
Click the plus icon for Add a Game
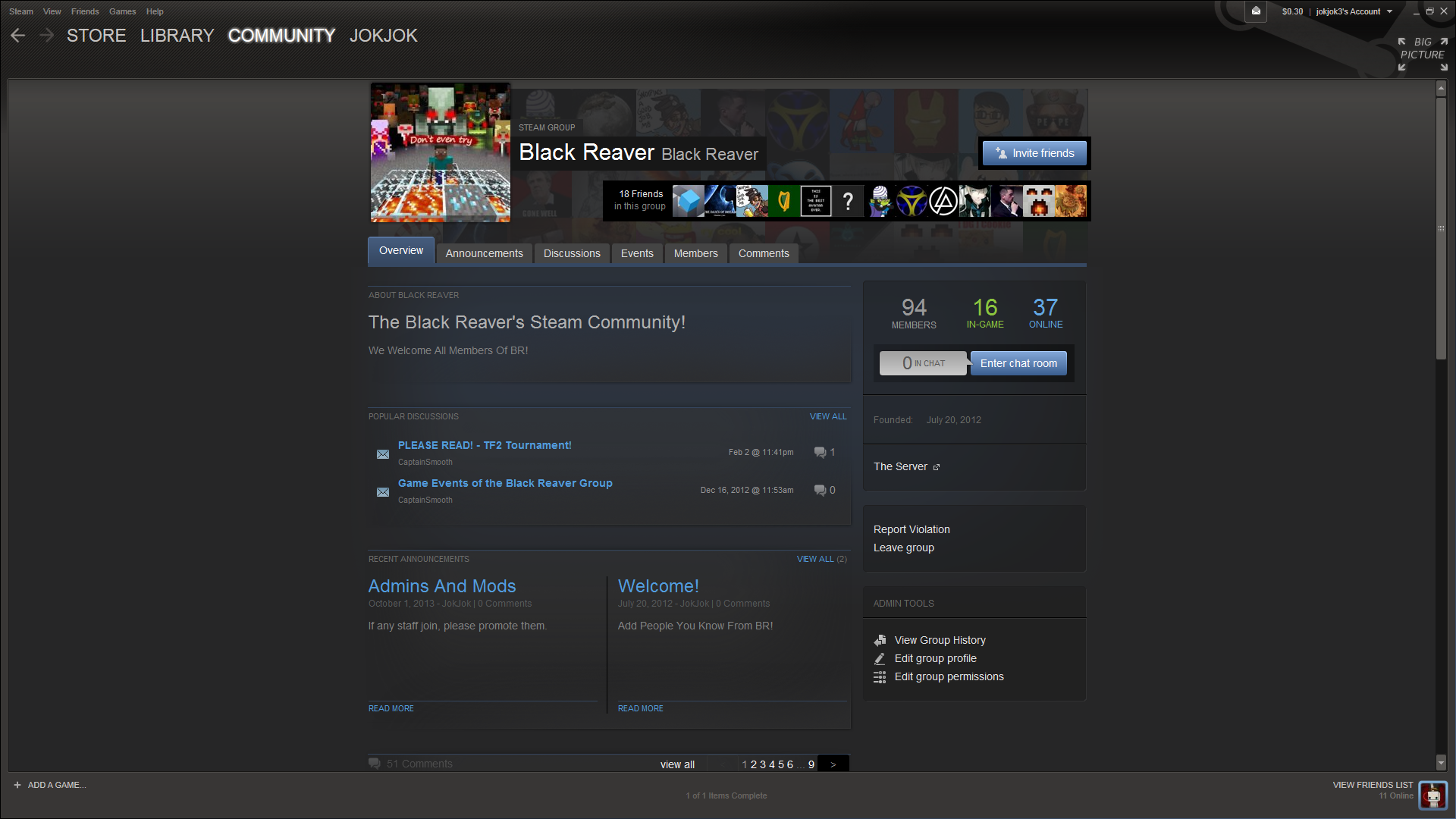(17, 785)
